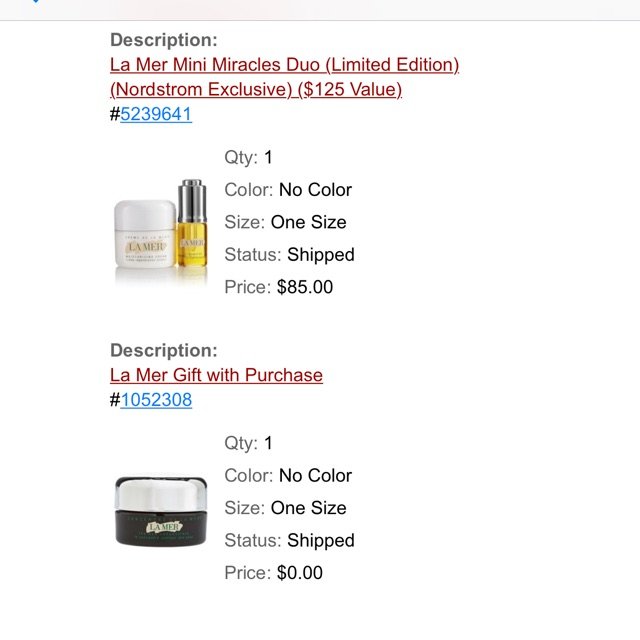Click Shipped status of the $0.00 item

pyautogui.click(x=320, y=540)
